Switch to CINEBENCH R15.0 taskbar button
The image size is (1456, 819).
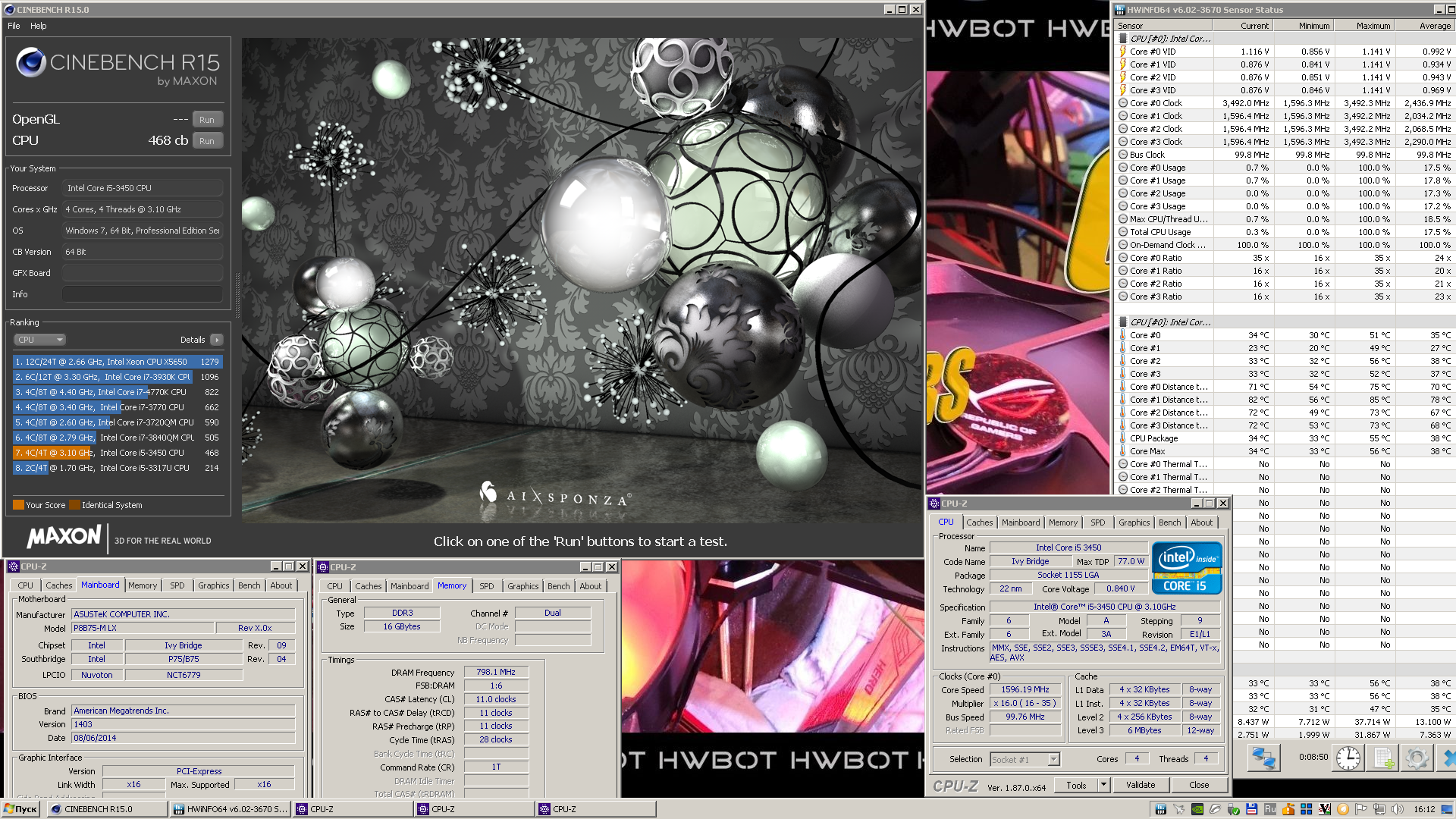coord(108,809)
